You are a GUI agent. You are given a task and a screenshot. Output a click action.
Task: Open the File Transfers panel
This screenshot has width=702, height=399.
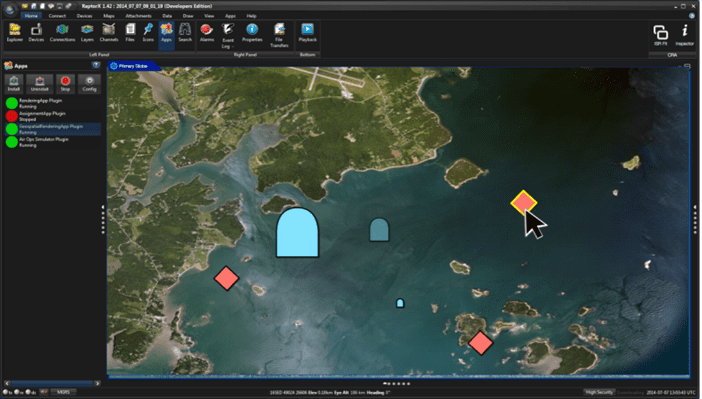click(x=279, y=35)
